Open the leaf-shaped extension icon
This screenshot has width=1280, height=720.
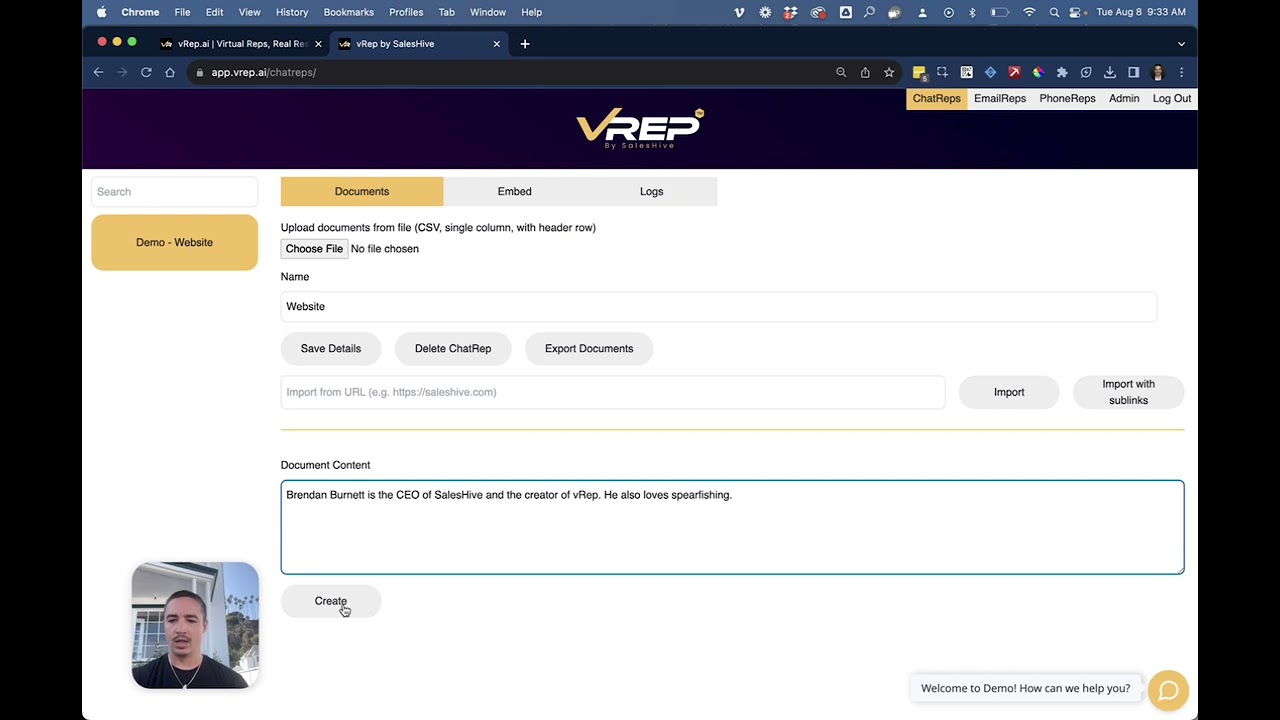click(1086, 72)
